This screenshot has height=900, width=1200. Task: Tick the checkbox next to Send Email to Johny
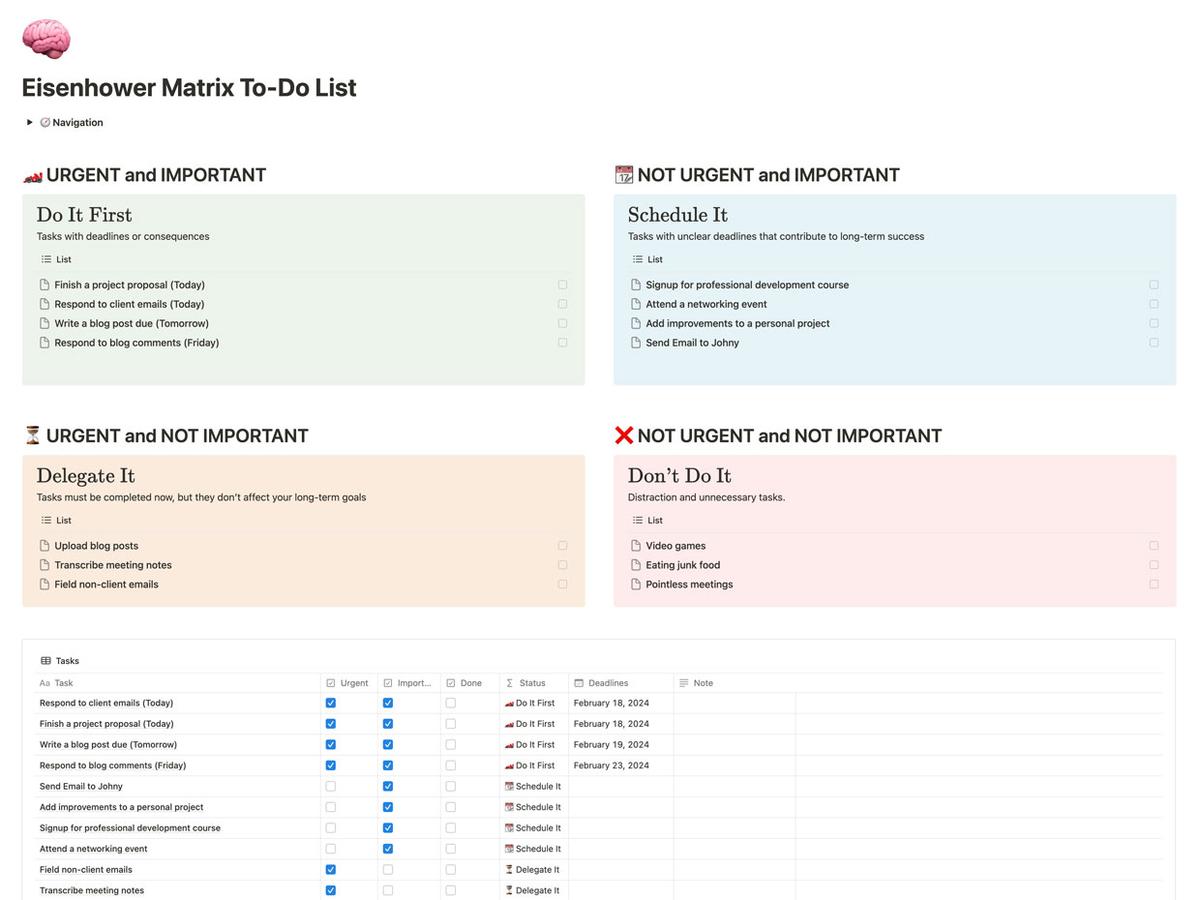[x=1154, y=342]
